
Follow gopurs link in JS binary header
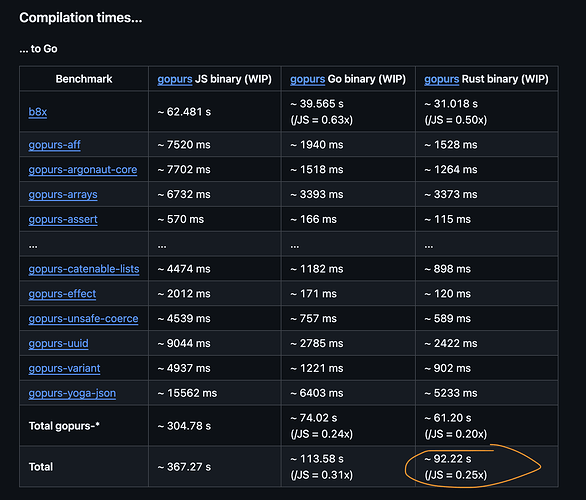[175, 79]
